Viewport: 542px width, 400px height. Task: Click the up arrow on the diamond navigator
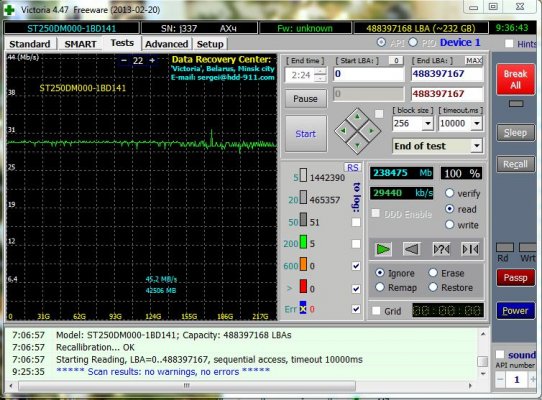[x=357, y=117]
